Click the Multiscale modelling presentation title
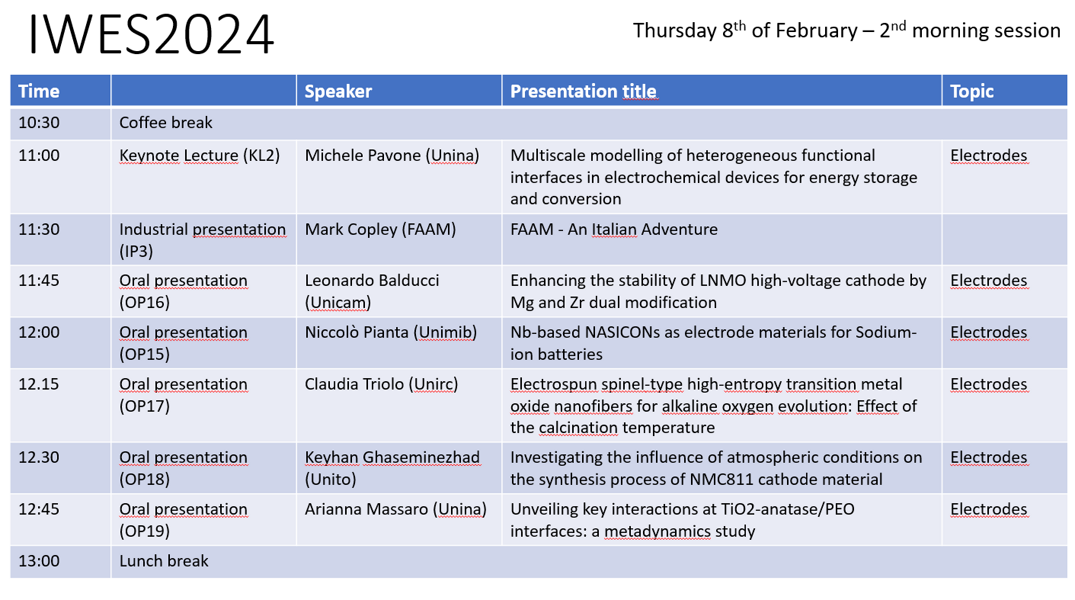The height and width of the screenshot is (600, 1075). click(713, 177)
